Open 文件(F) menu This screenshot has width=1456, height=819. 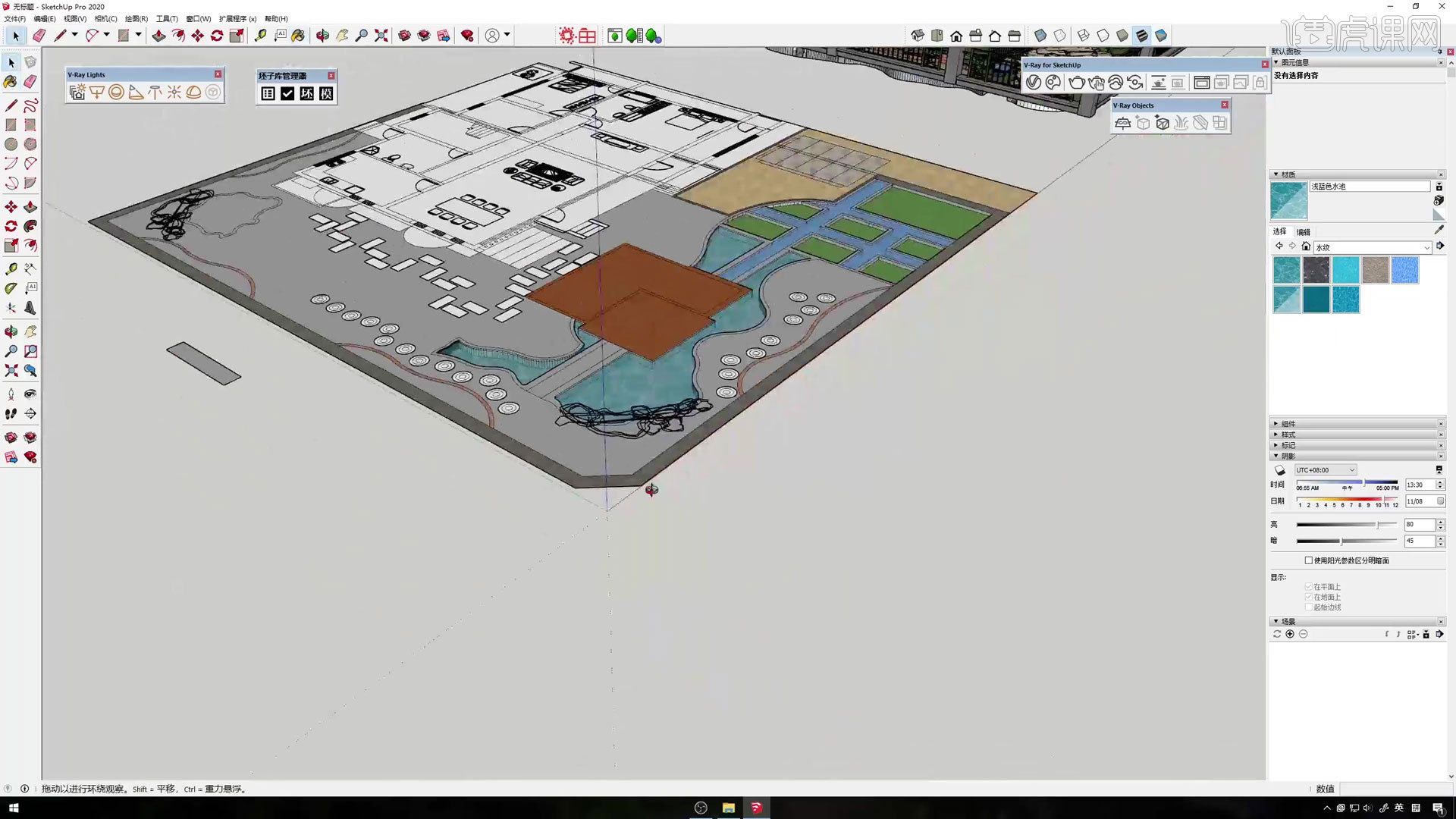(15, 19)
